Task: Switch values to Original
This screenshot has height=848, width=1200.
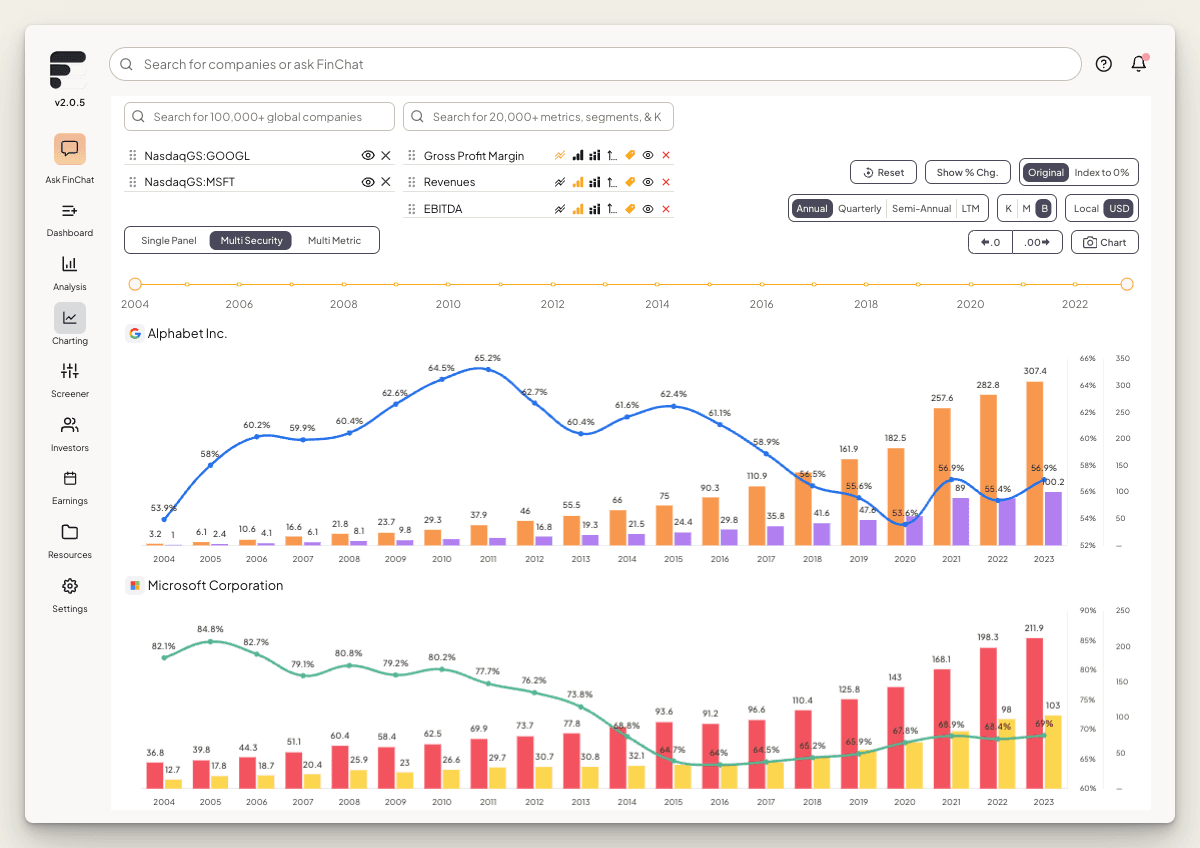Action: (x=1046, y=172)
